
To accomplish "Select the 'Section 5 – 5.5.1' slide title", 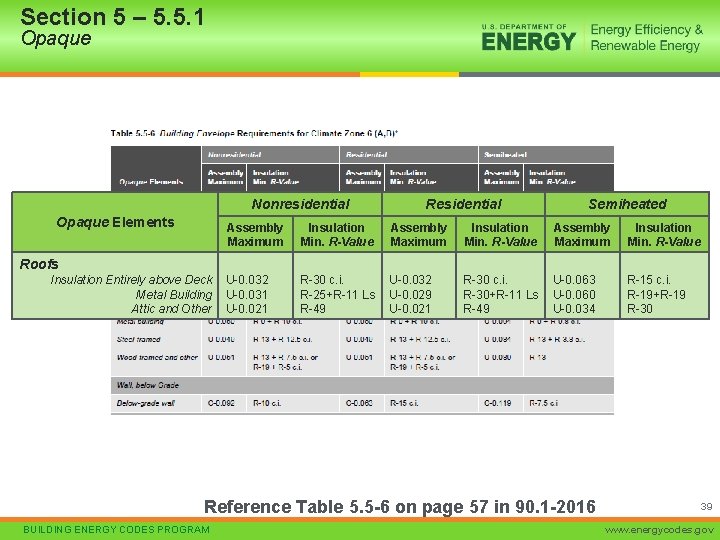I will point(112,17).
